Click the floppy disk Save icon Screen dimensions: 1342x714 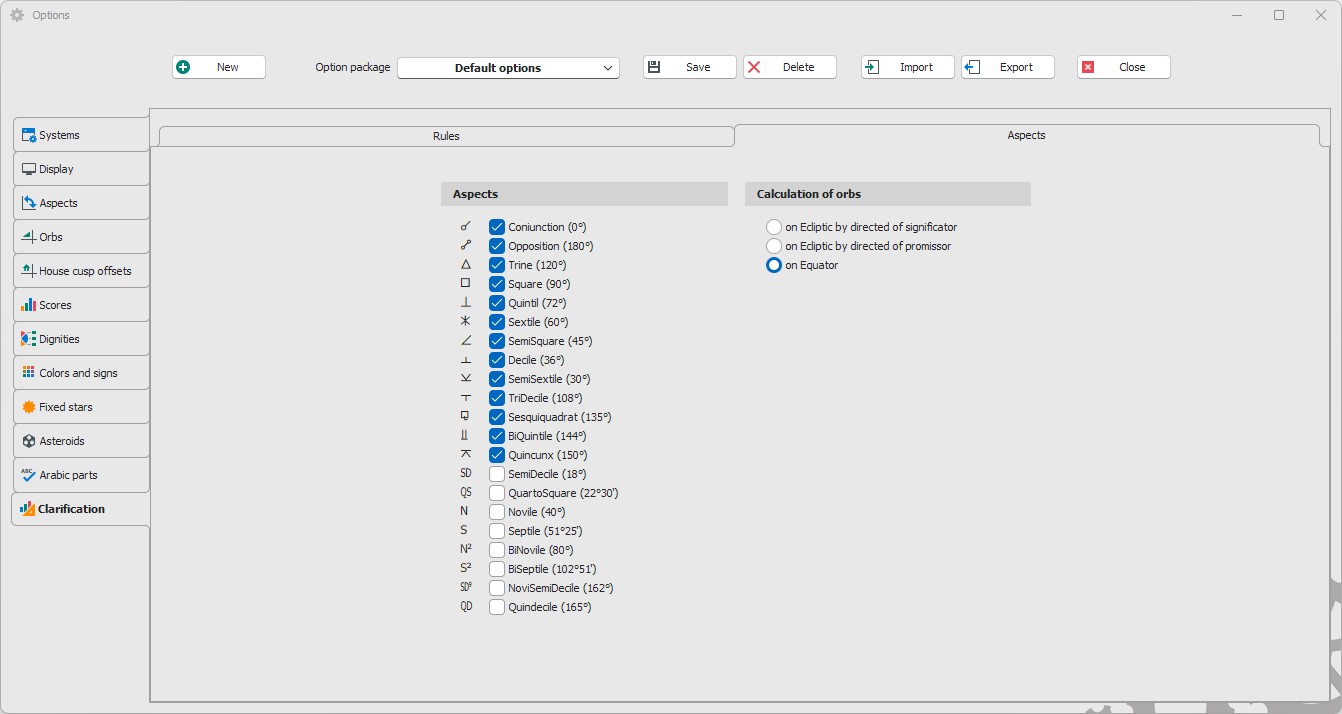654,67
